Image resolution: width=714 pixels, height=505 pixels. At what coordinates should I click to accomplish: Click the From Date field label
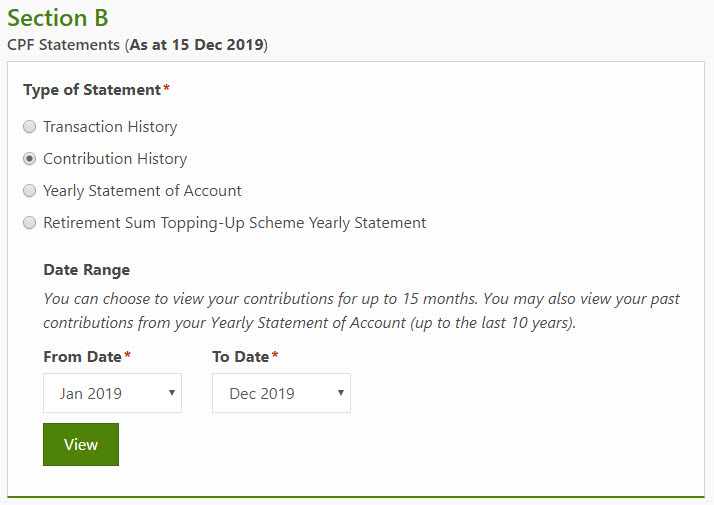click(83, 357)
